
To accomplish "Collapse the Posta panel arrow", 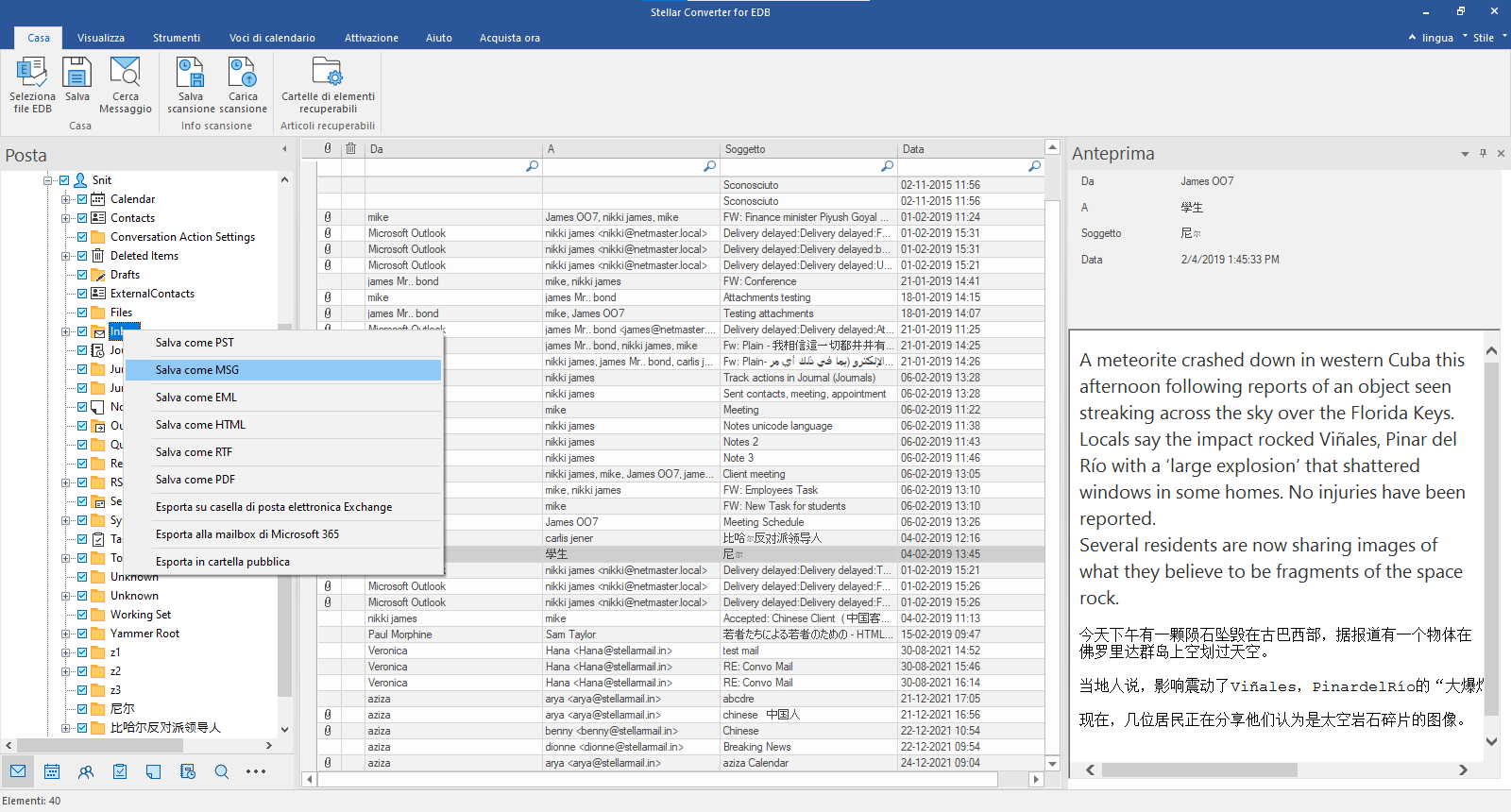I will (x=284, y=149).
